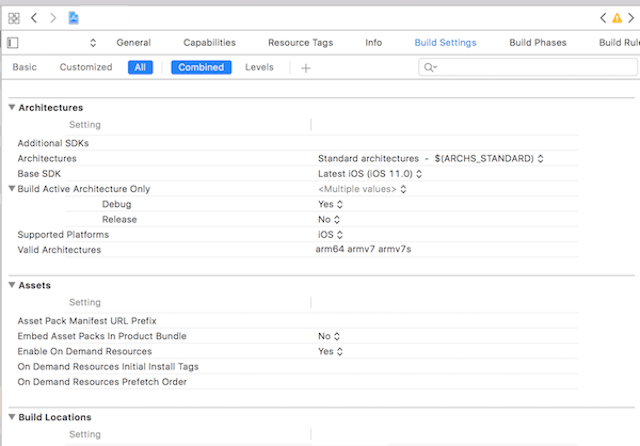The image size is (640, 446).
Task: Collapse the Build Active Architecture Only row
Action: point(12,189)
